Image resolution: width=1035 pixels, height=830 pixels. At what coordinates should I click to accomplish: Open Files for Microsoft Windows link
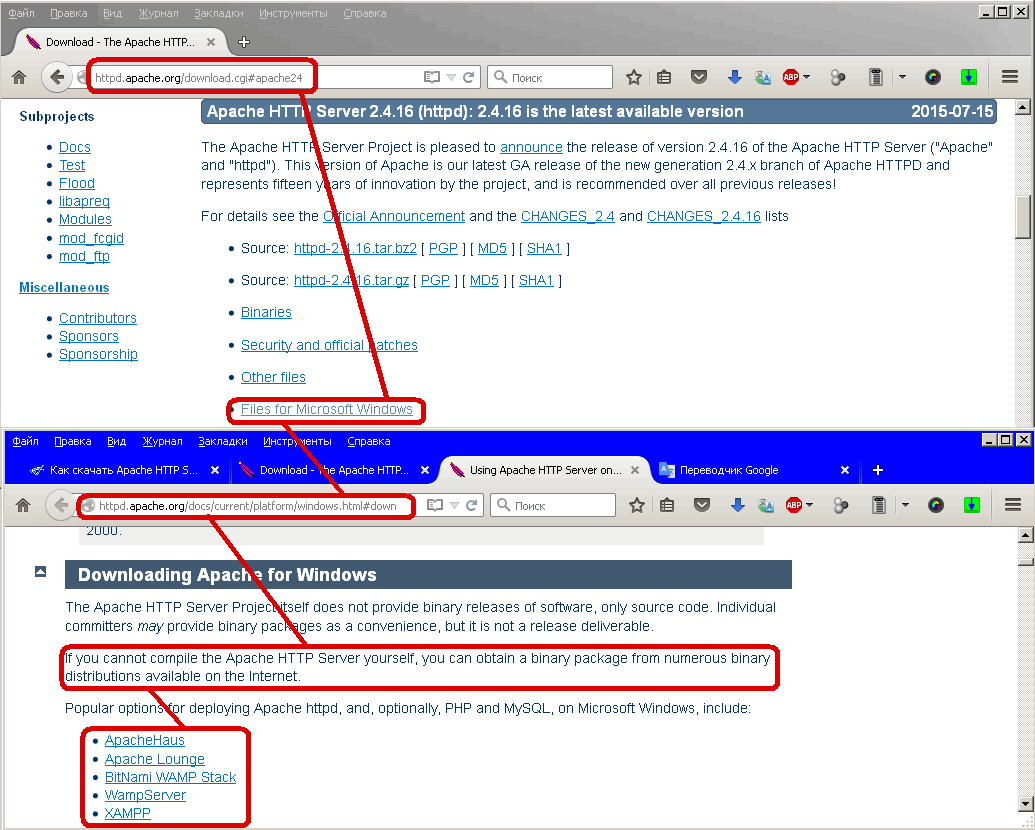click(327, 409)
